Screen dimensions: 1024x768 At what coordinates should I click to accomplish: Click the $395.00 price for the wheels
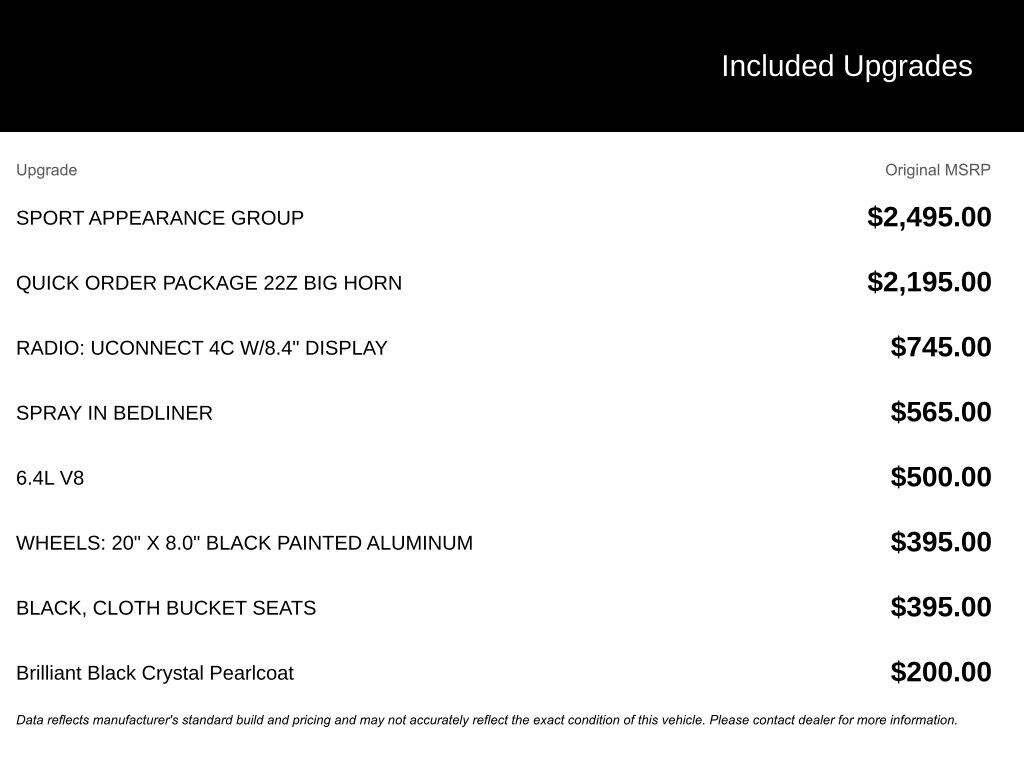(x=941, y=542)
